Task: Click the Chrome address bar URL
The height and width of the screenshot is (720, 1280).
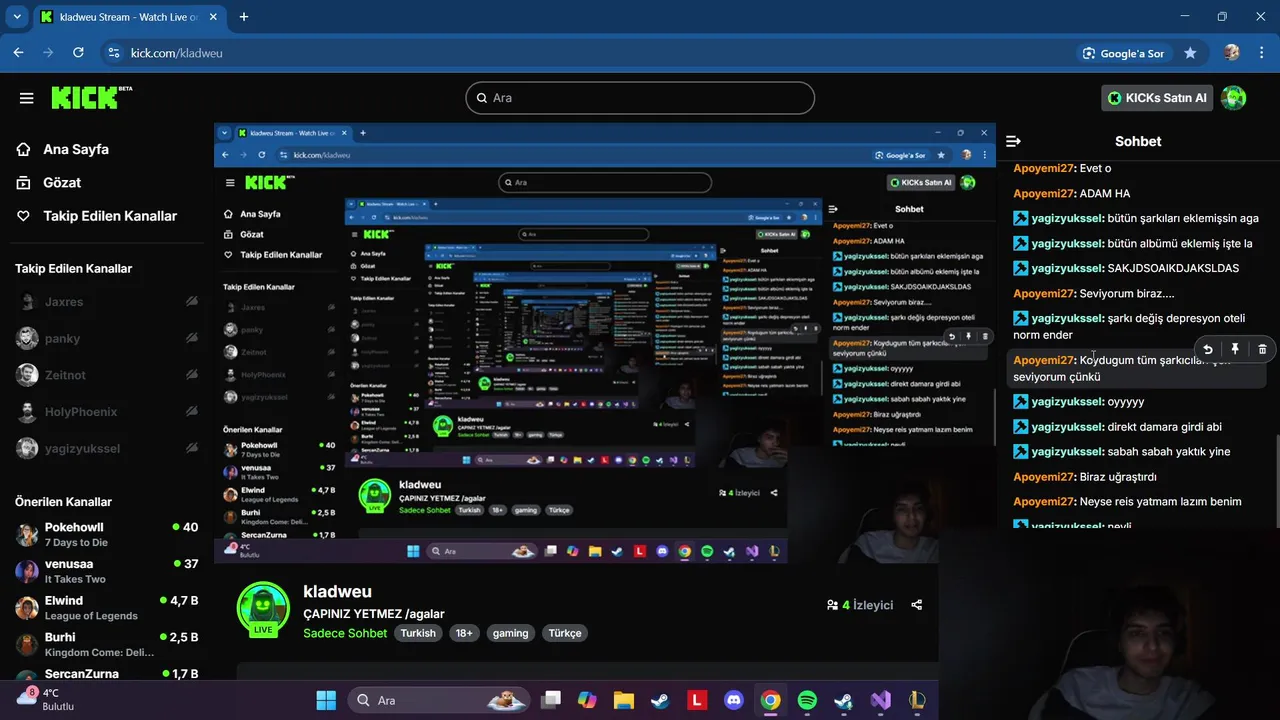Action: tap(176, 53)
